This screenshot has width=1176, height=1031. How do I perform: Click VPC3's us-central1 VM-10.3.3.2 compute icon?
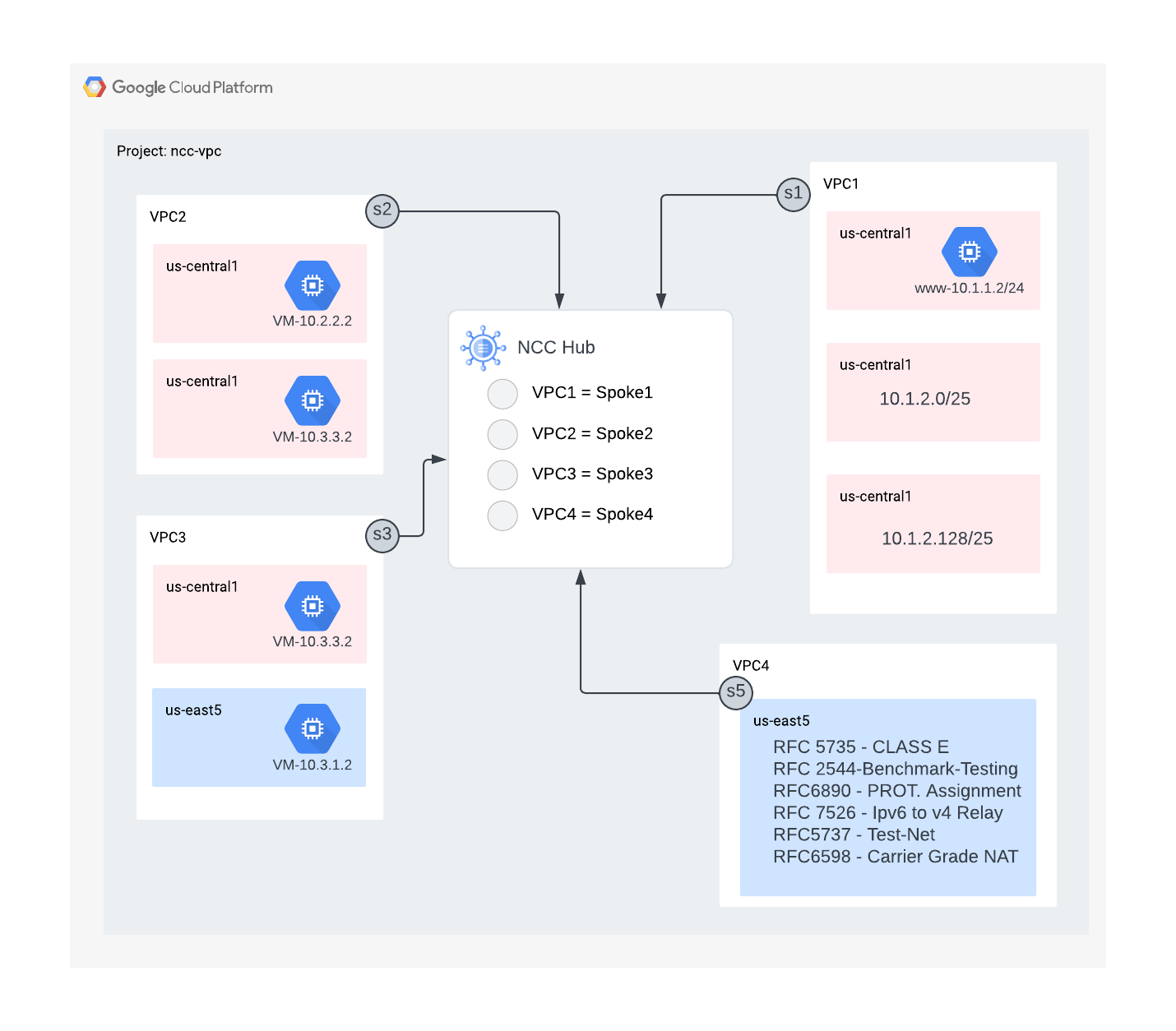(x=313, y=606)
